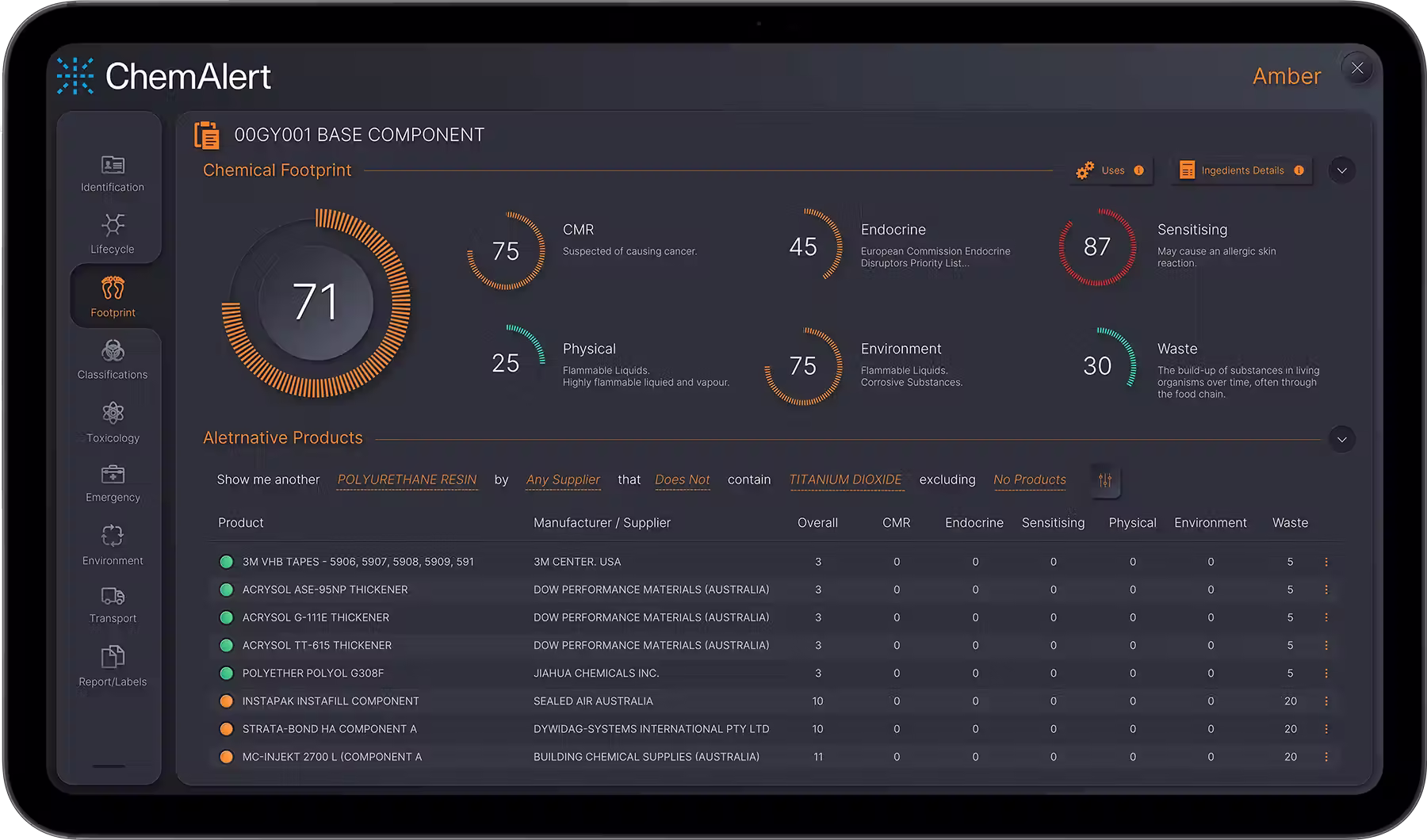
Task: Select the Footprint sidebar icon
Action: click(113, 288)
